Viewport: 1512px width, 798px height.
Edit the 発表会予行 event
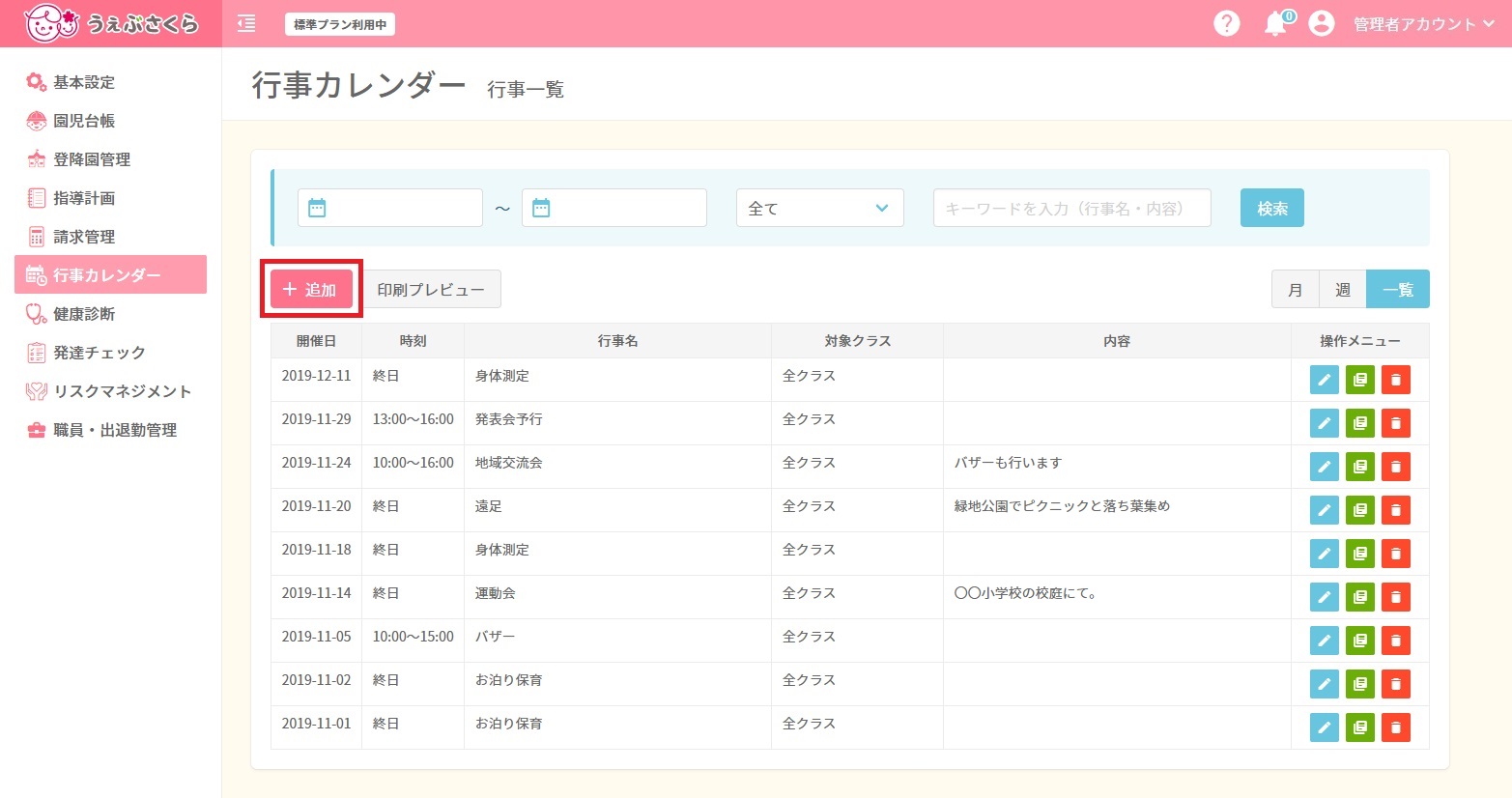[1325, 423]
